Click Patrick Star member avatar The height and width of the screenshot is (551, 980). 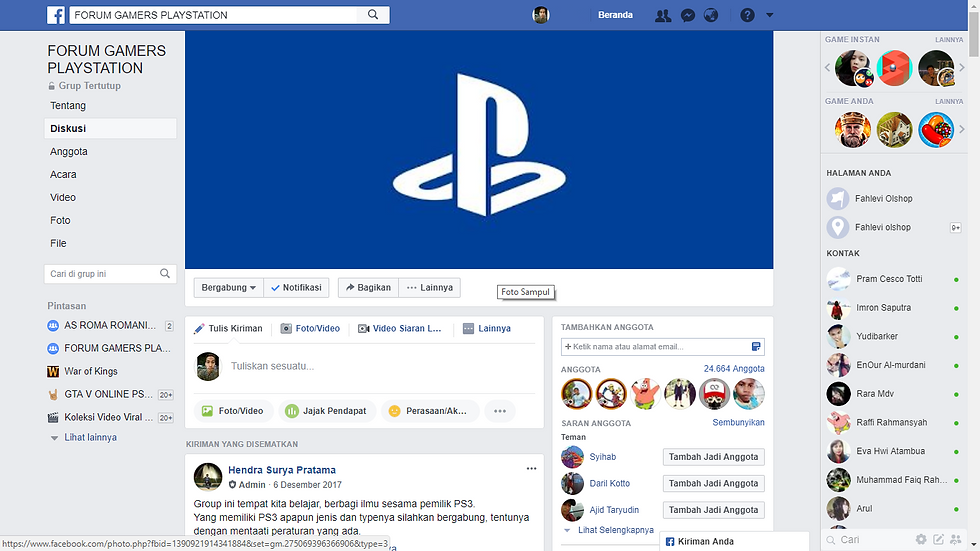pos(645,394)
